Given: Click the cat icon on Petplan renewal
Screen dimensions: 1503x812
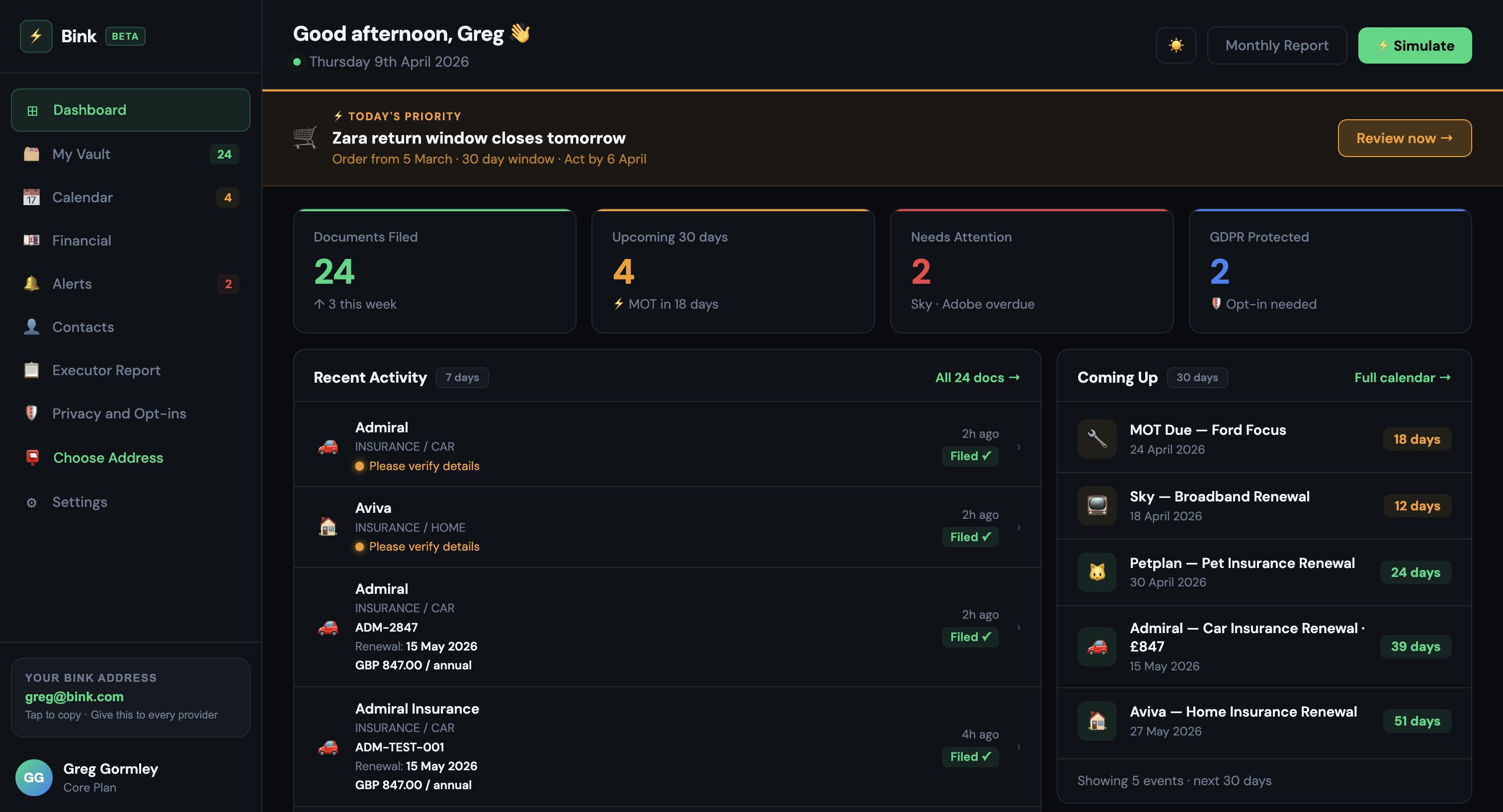Looking at the screenshot, I should [1097, 571].
